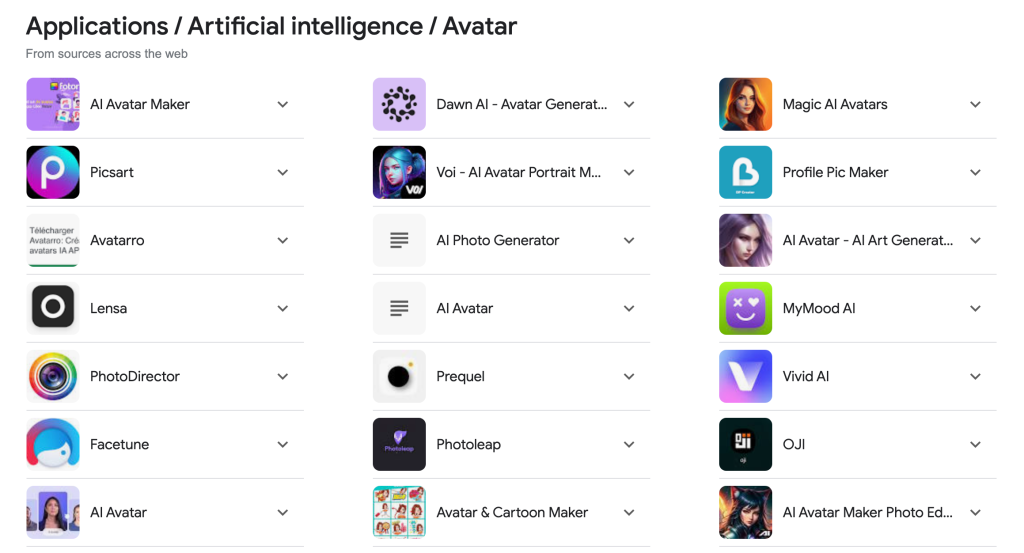Screen dimensions: 1024x553
Task: Click the Facetune app icon
Action: [53, 444]
